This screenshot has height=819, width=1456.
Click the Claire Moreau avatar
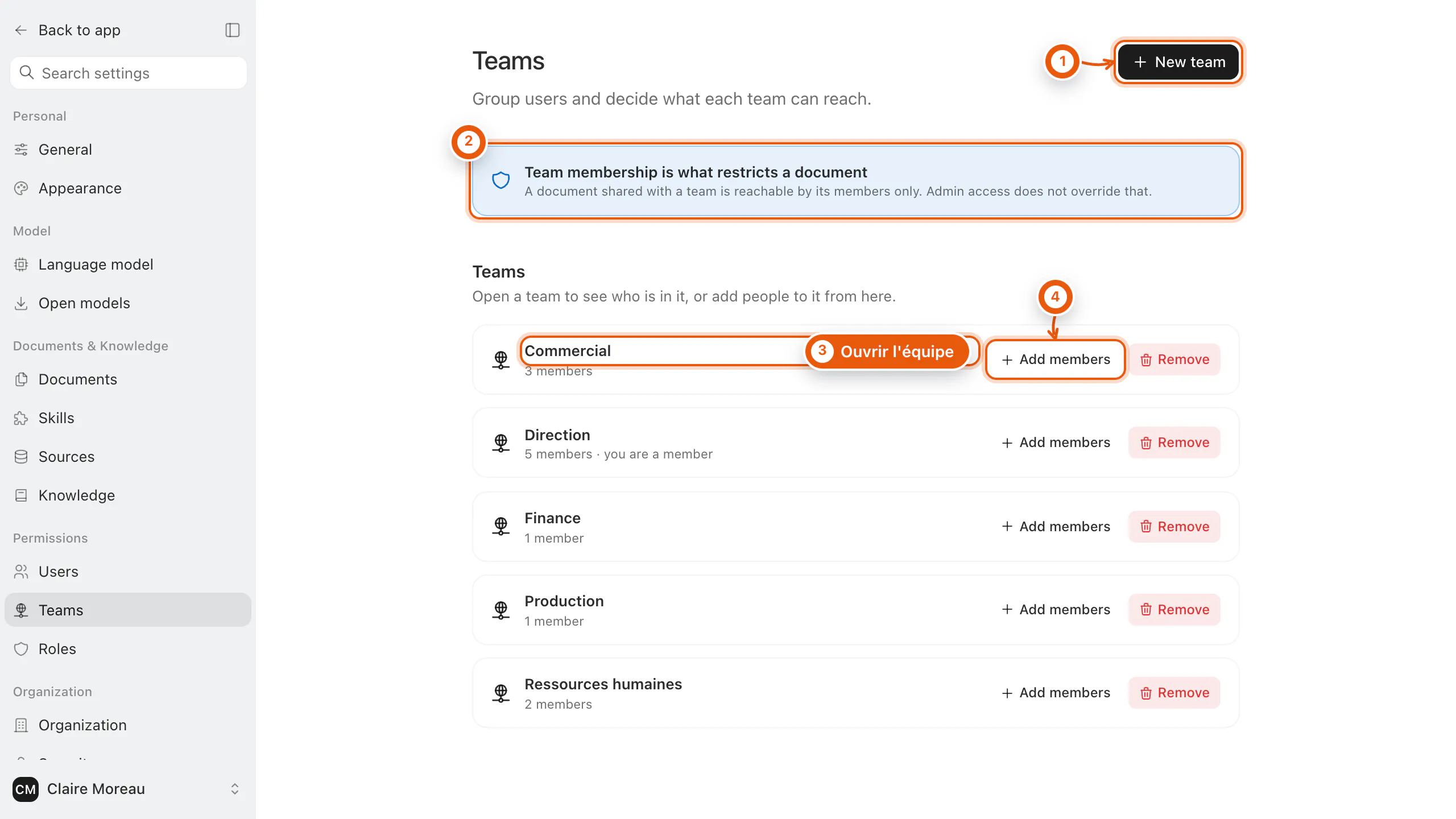click(x=26, y=789)
